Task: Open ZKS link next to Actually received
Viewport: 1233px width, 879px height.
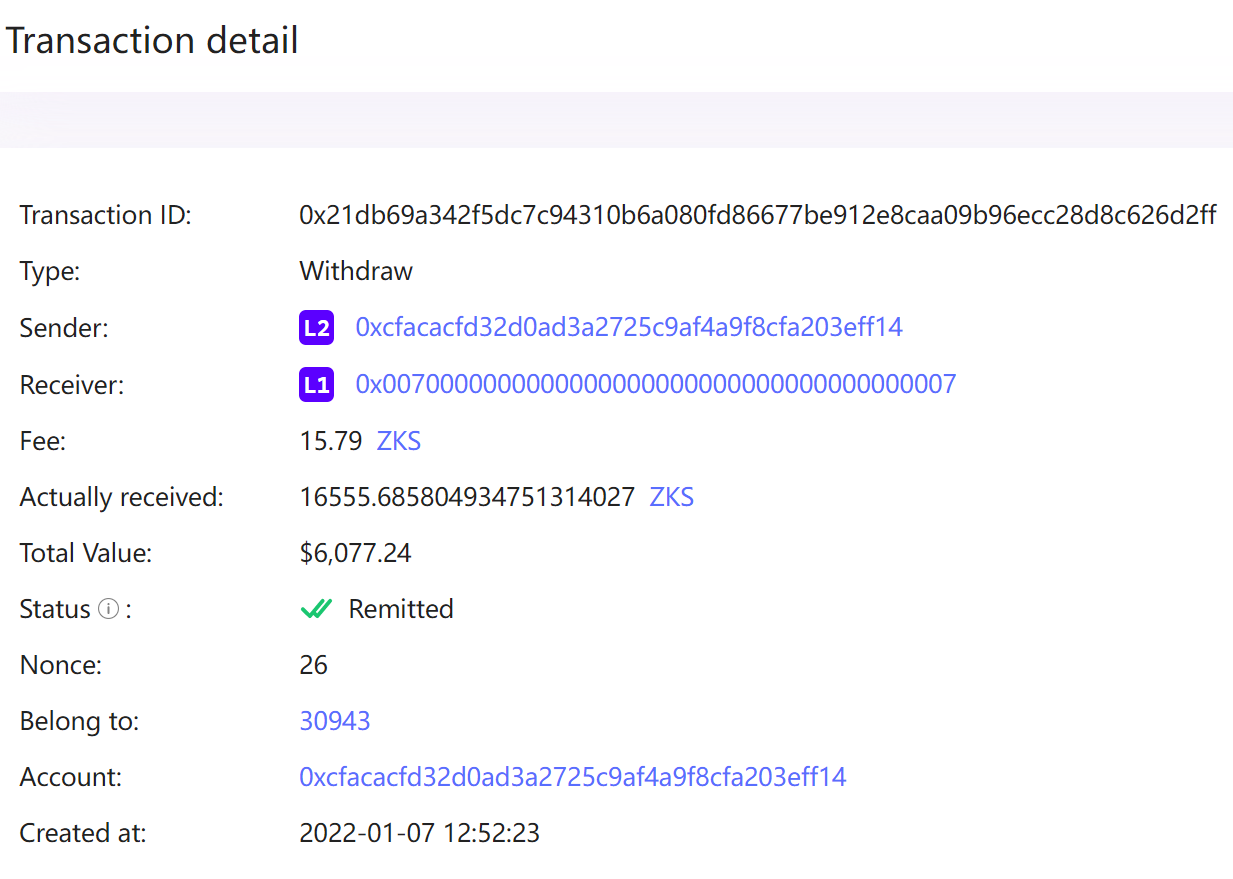Action: [672, 497]
